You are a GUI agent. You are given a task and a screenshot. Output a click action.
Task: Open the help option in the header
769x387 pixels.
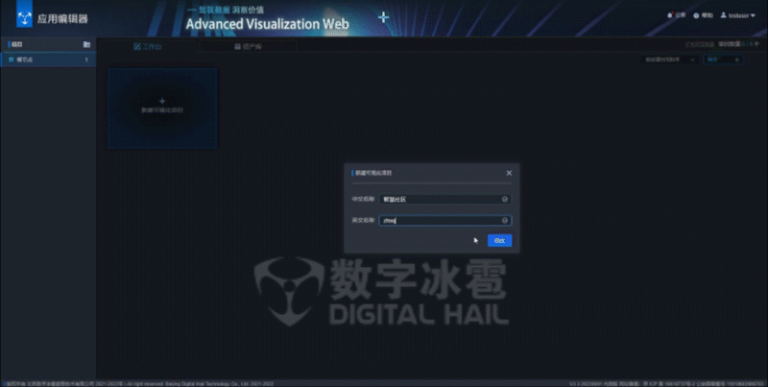703,15
